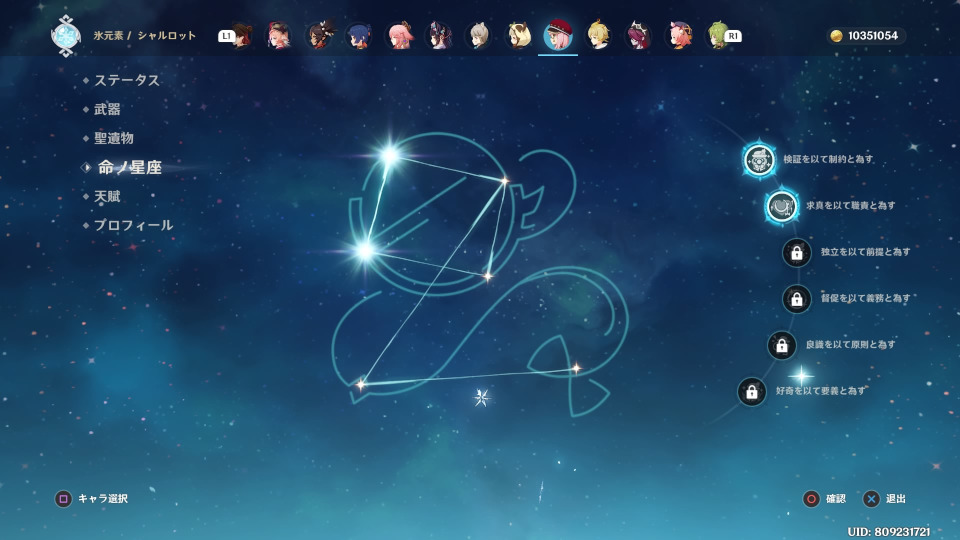This screenshot has height=540, width=960.
Task: Select the maroon-haired nun character portrait
Action: coord(638,36)
